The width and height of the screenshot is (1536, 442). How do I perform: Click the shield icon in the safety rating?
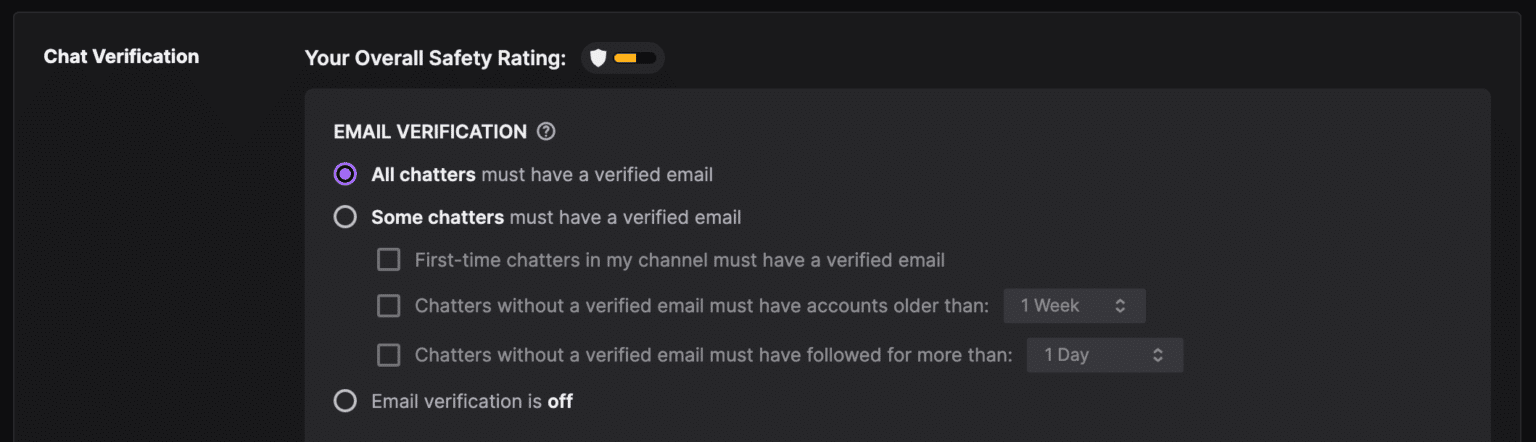click(598, 58)
